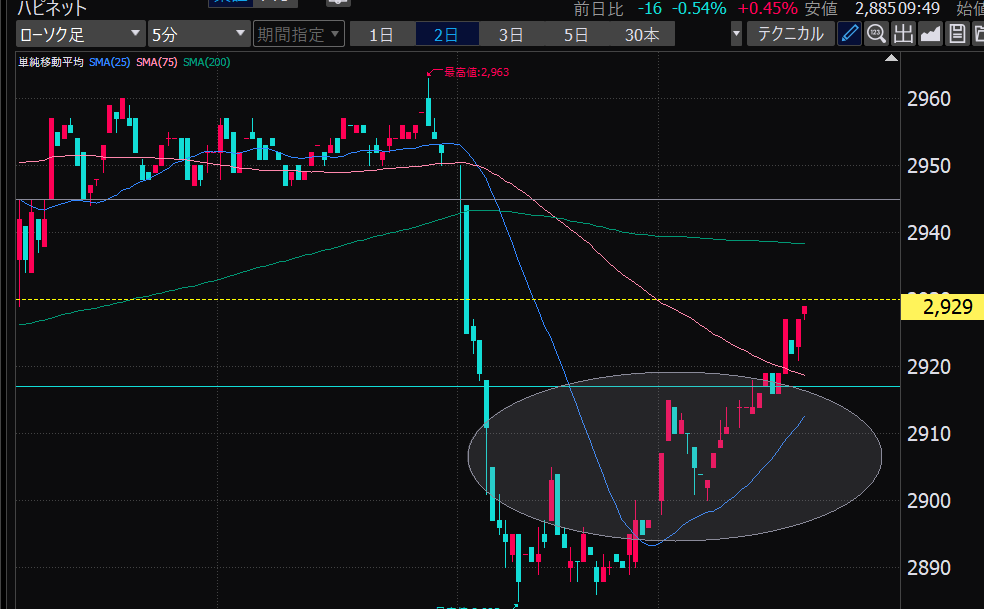The image size is (984, 609).
Task: Expand the 期間指定 period dropdown
Action: 299,34
